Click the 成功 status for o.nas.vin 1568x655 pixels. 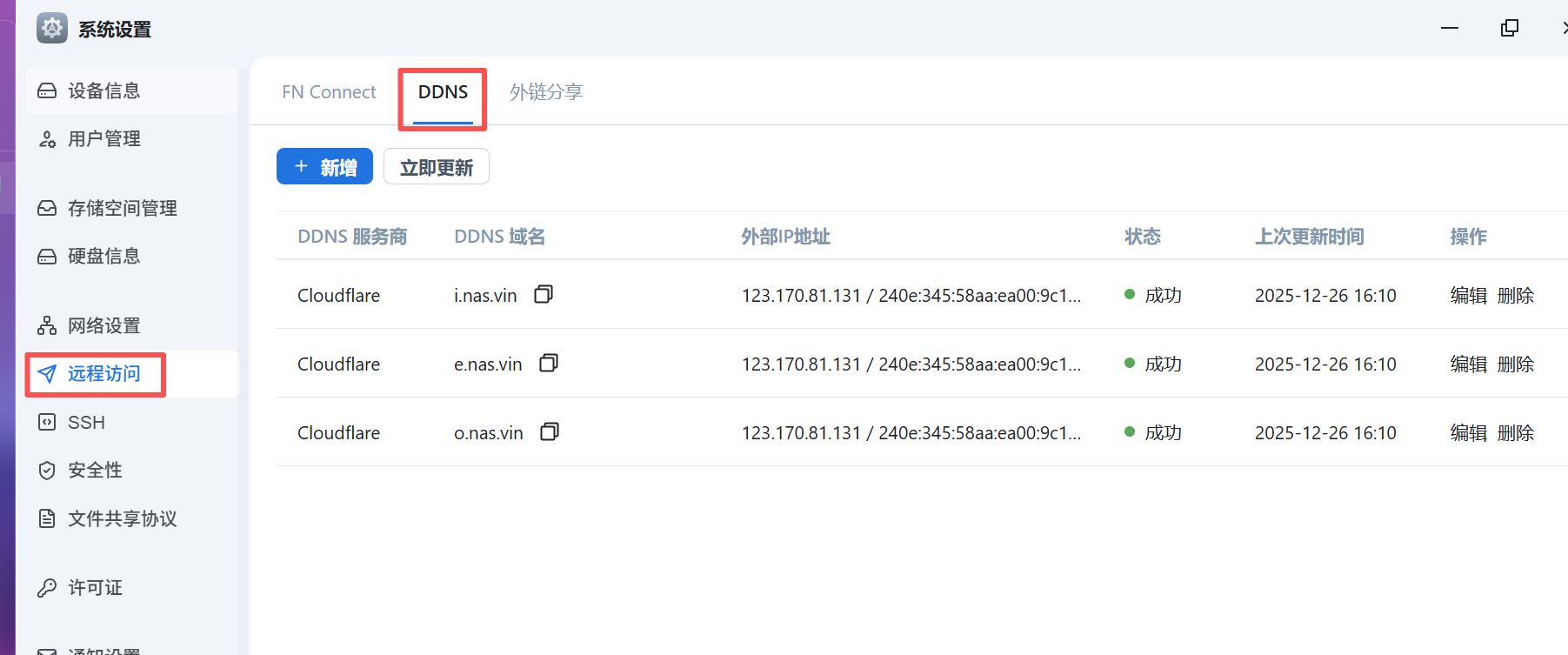(1163, 433)
